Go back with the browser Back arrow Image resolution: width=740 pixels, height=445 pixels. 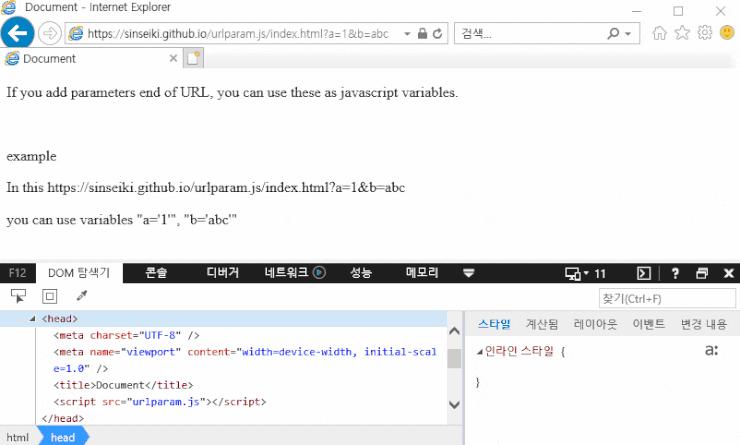[x=17, y=33]
